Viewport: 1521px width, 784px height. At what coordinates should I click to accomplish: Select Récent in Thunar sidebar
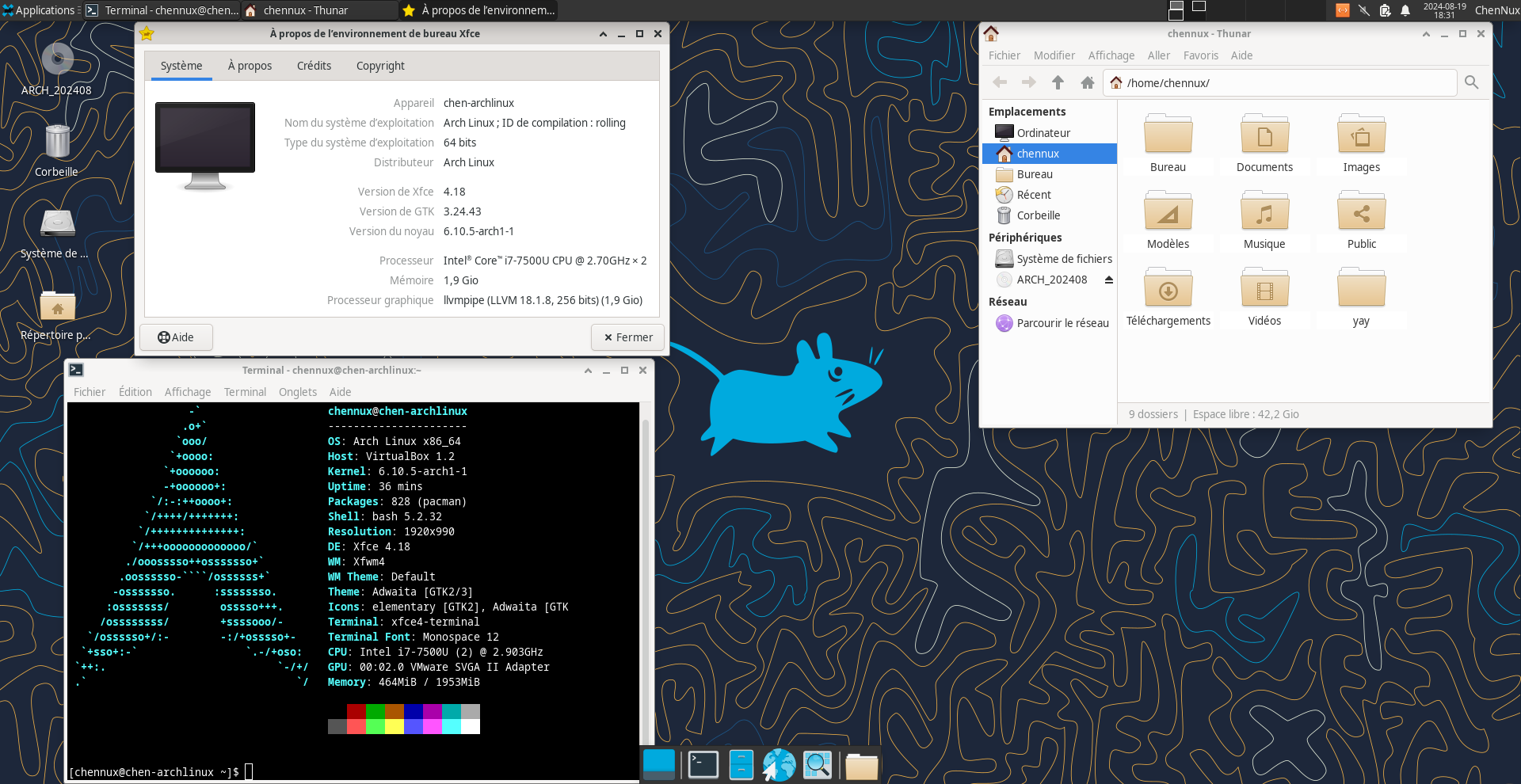[1050, 195]
